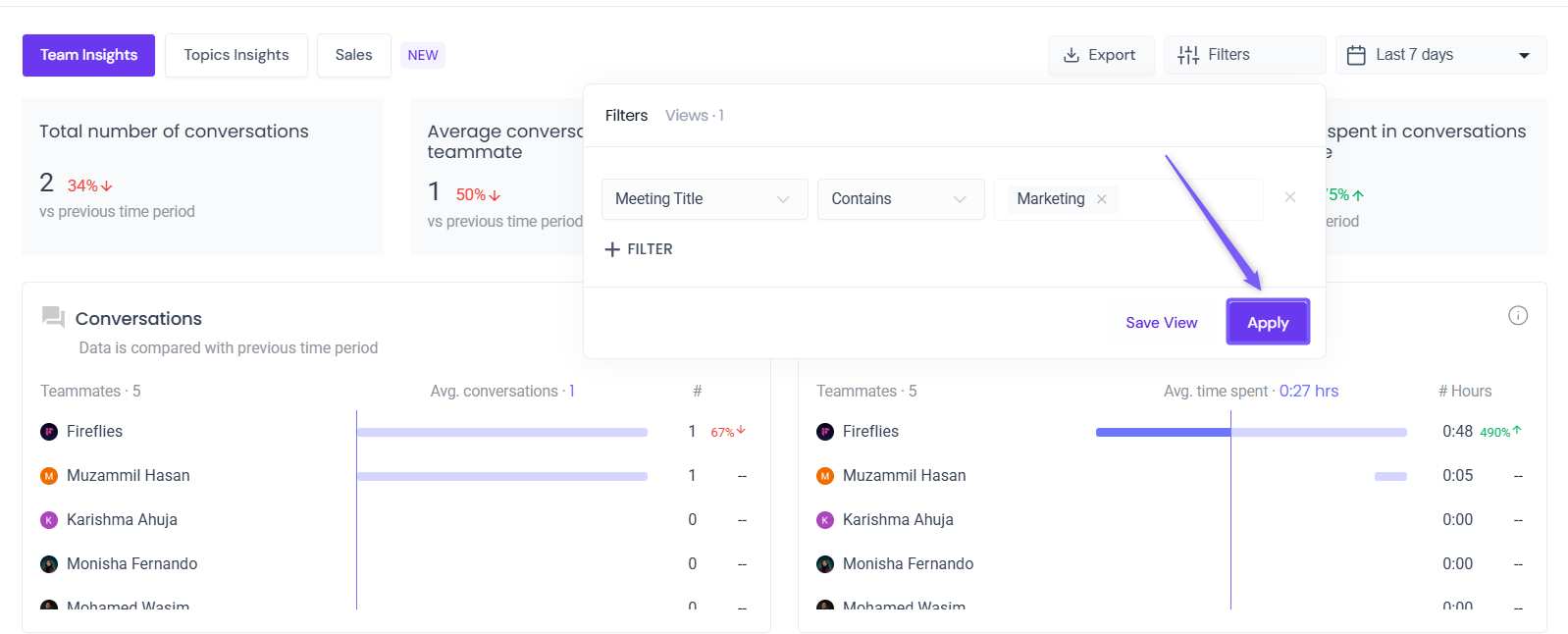Click the Fireflies avatar in Conversations list

pyautogui.click(x=49, y=432)
